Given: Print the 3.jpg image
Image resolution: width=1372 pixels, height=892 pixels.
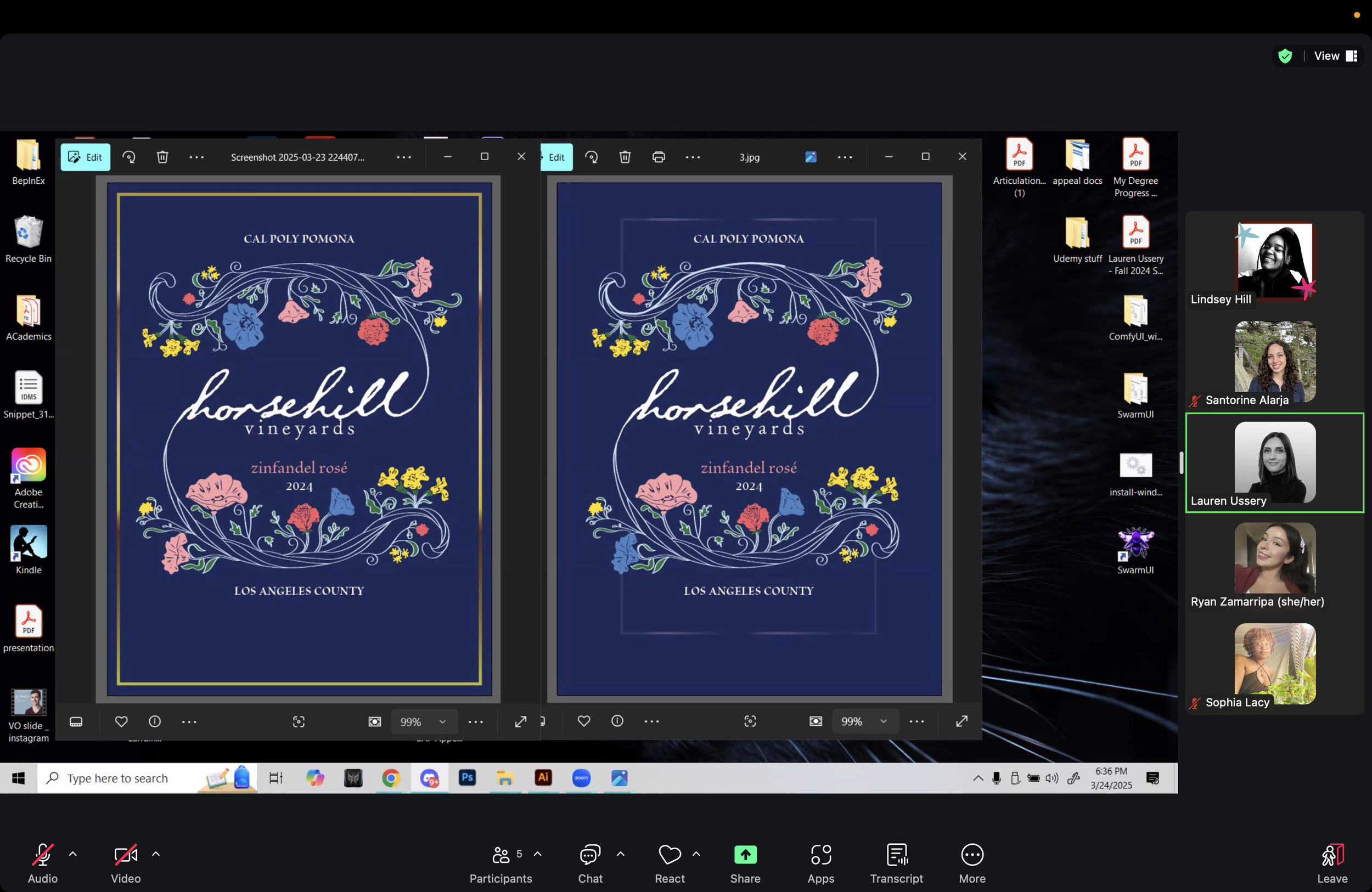Looking at the screenshot, I should (x=659, y=157).
